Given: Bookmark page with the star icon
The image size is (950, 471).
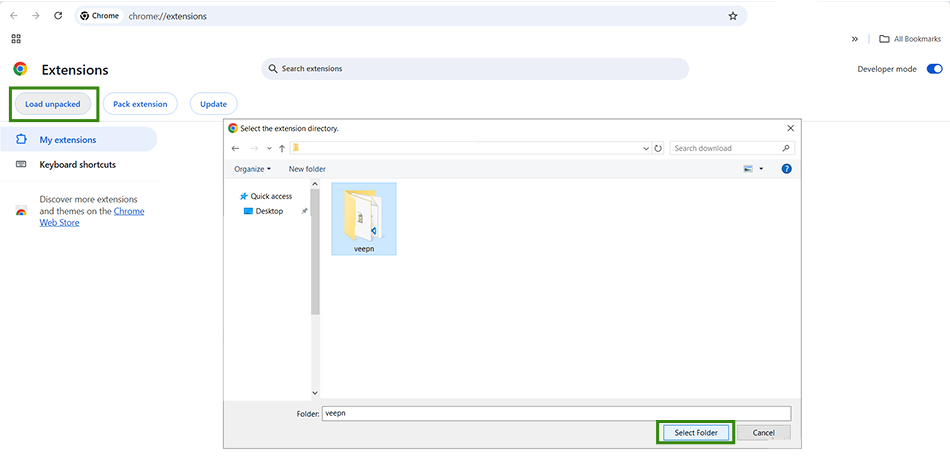Looking at the screenshot, I should (x=733, y=16).
